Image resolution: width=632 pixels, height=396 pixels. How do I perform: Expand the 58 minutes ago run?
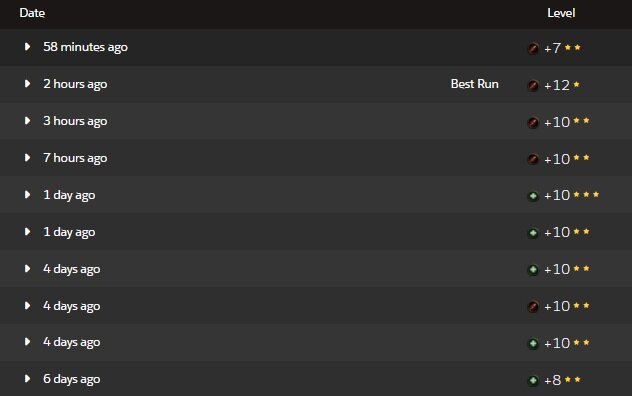point(27,46)
